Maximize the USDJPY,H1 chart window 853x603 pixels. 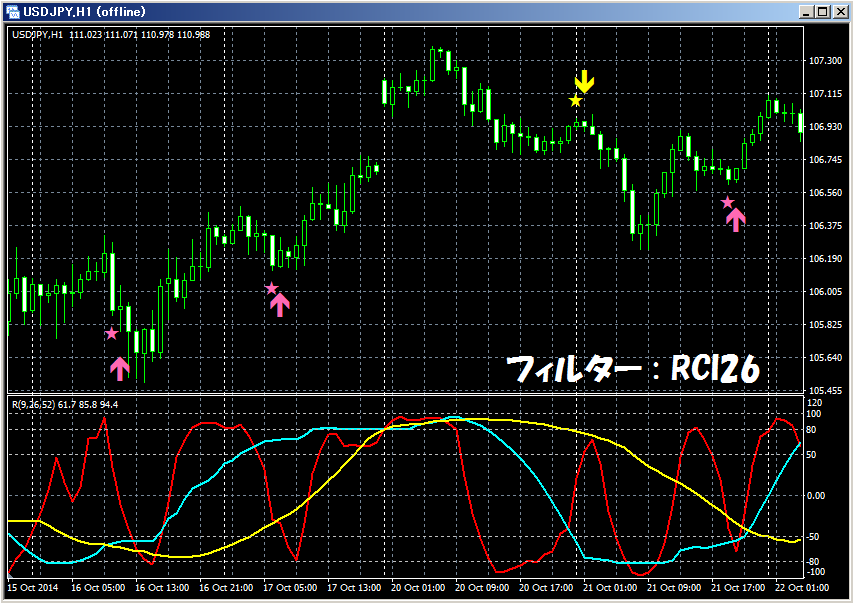[x=823, y=11]
